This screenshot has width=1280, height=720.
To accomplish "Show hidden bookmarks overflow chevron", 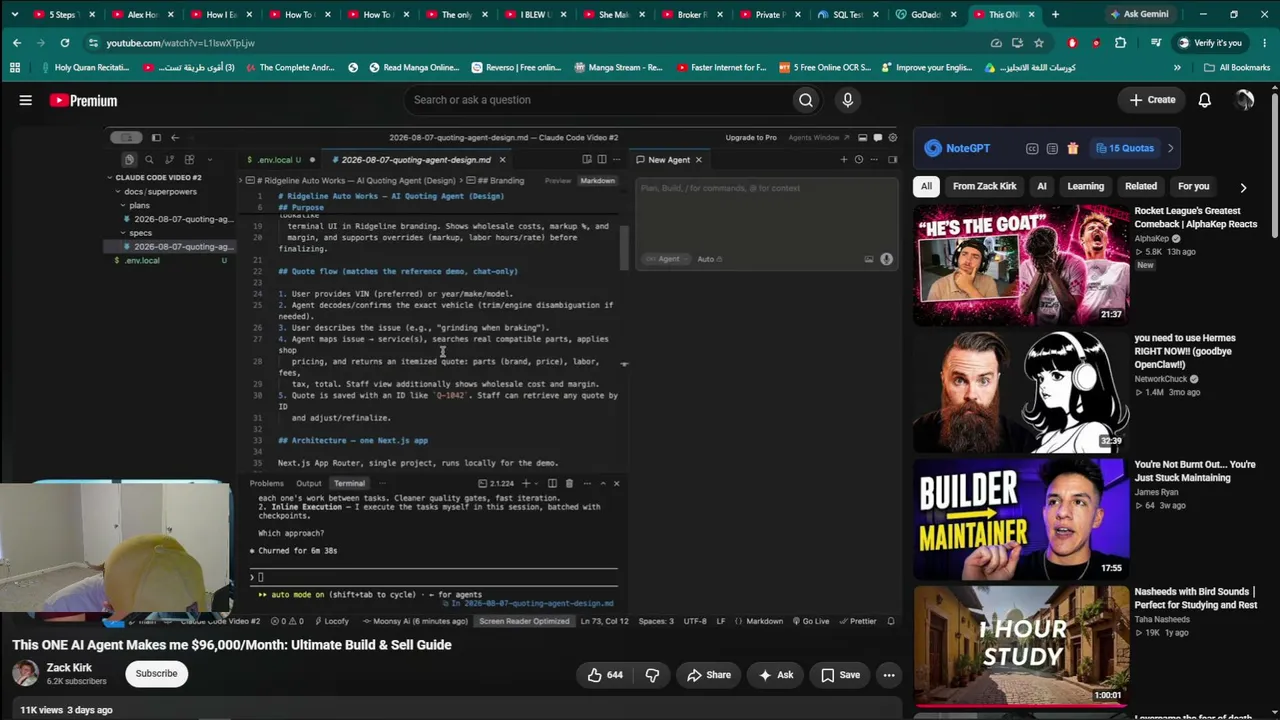I will click(x=1177, y=68).
